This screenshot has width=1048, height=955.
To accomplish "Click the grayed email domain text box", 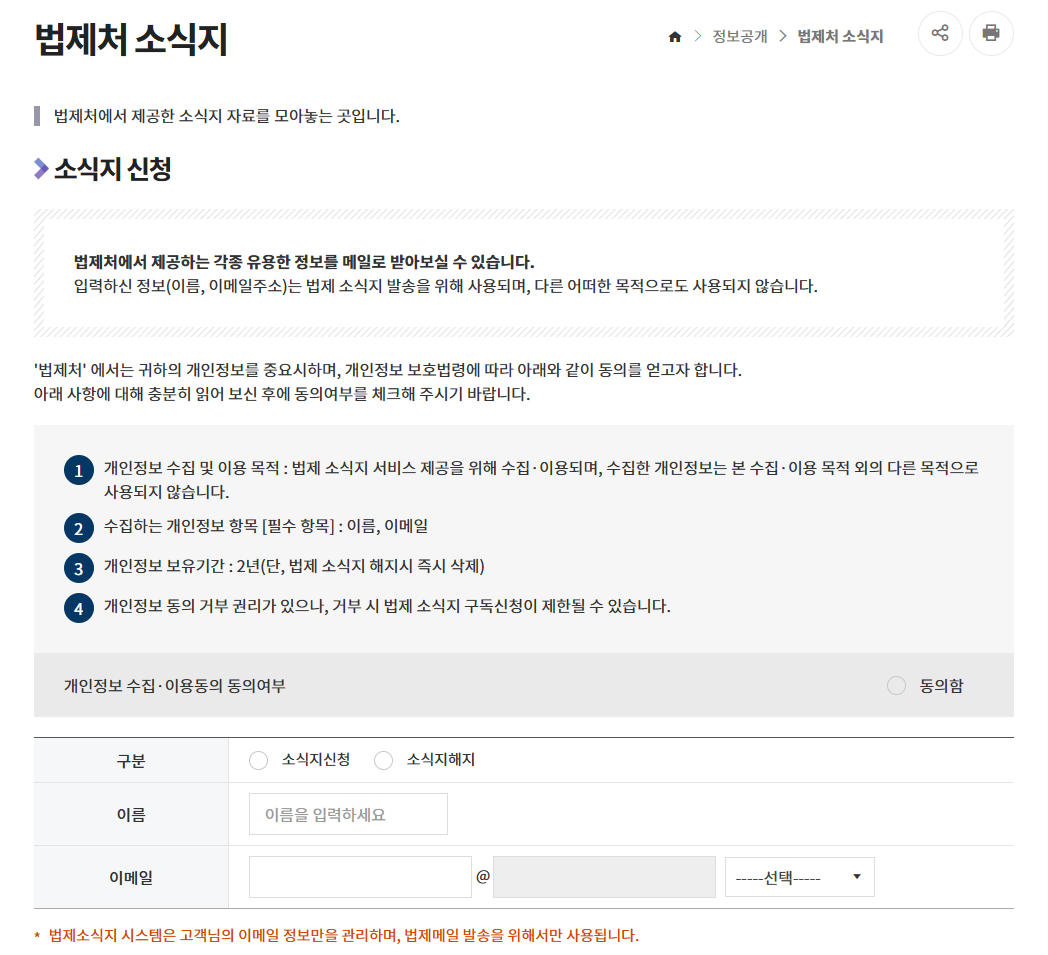I will tap(604, 876).
